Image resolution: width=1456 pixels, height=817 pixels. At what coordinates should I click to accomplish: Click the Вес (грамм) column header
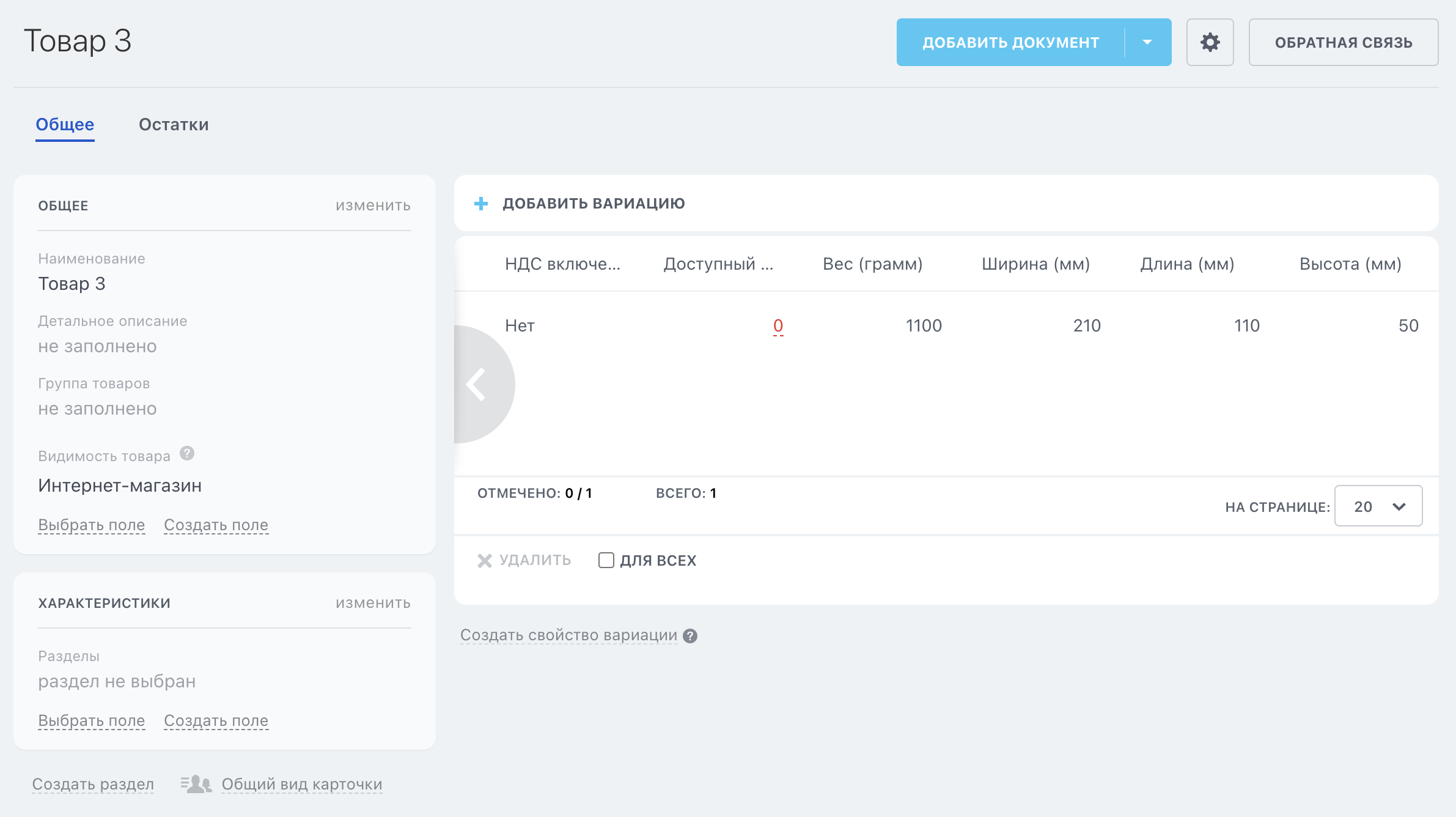(x=872, y=264)
